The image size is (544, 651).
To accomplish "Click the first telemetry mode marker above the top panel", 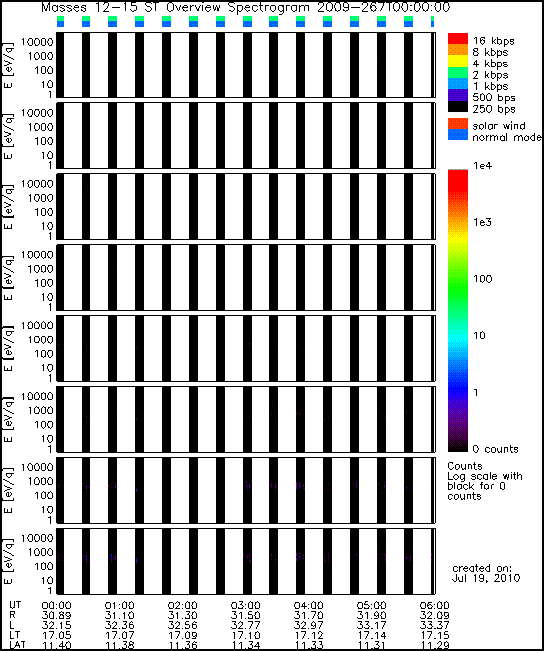I will (x=60, y=22).
